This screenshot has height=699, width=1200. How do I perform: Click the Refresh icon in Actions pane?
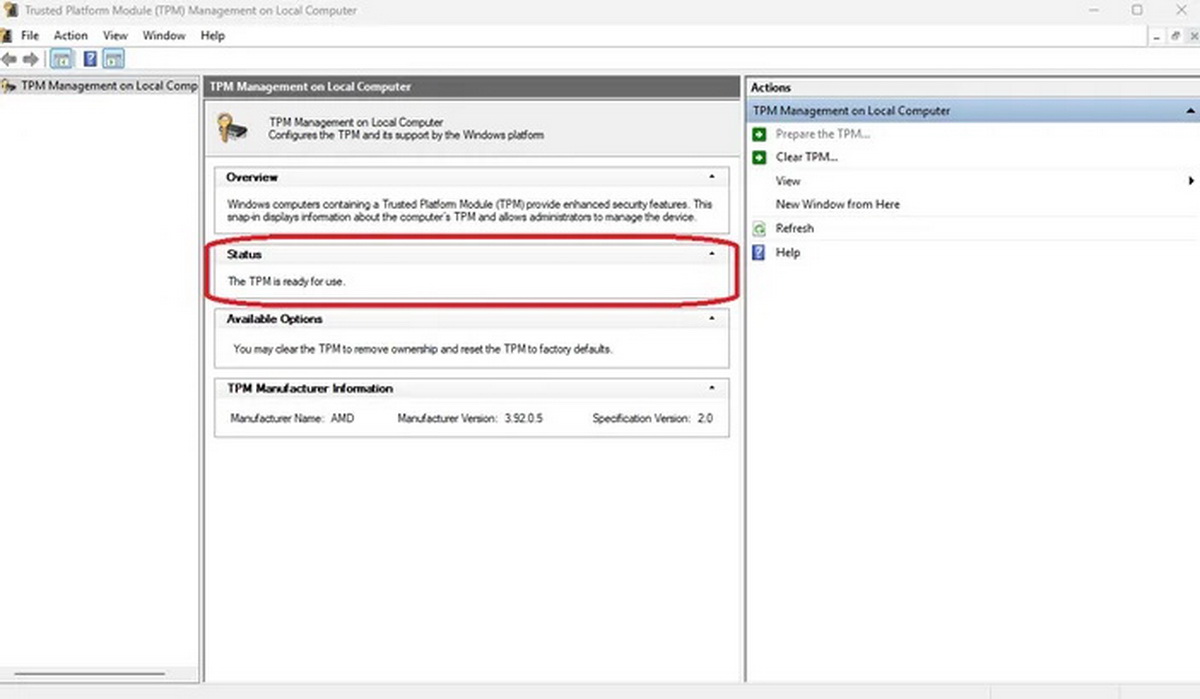[759, 228]
